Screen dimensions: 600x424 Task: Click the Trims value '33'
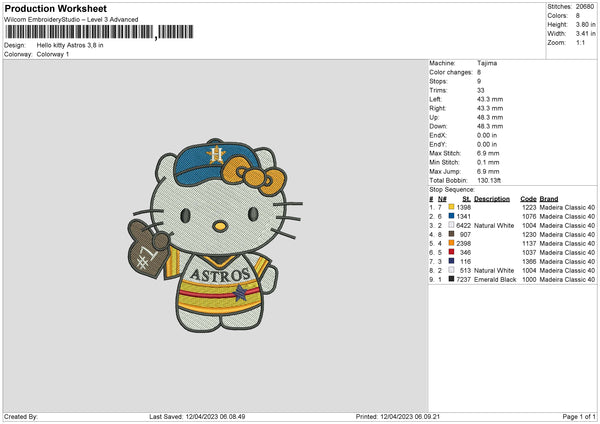tap(481, 90)
